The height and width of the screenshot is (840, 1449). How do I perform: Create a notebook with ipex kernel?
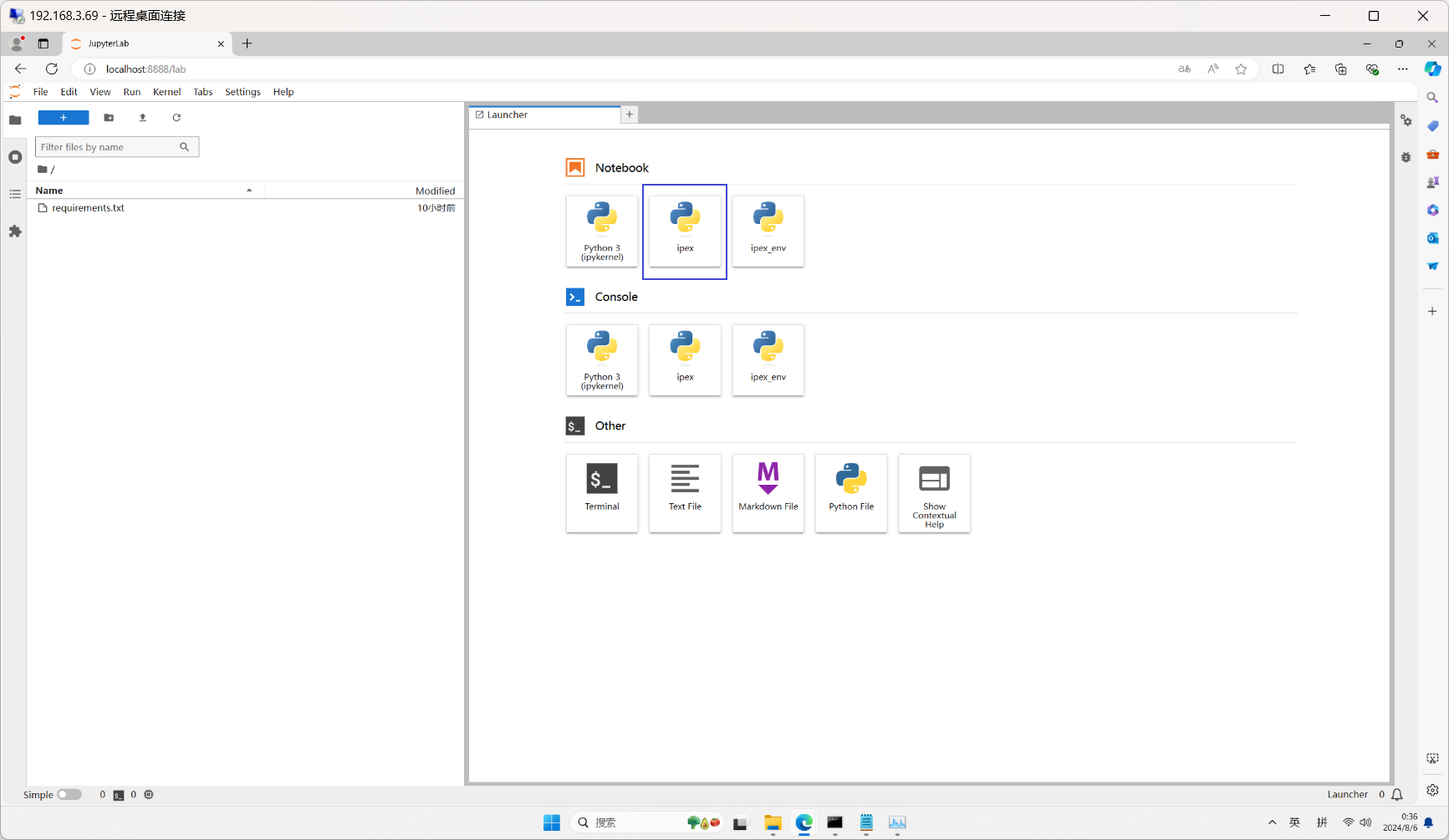click(x=685, y=232)
